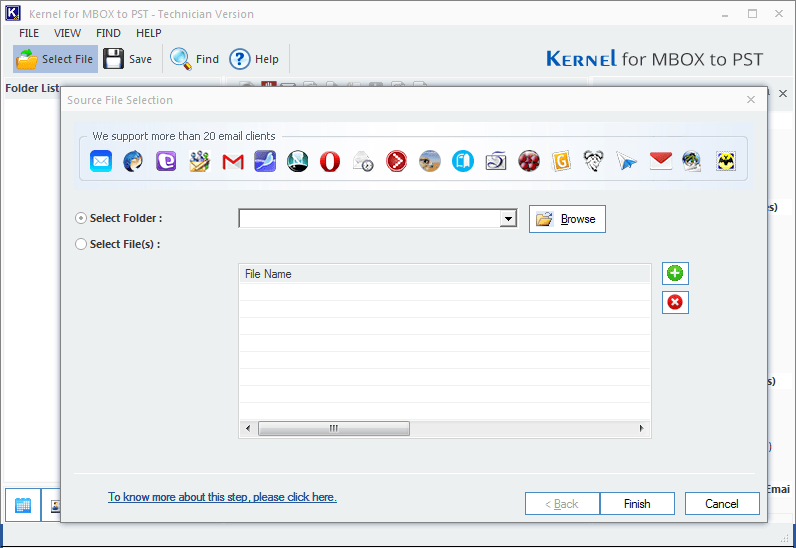This screenshot has width=796, height=548.
Task: Click the file list scroll left arrow
Action: tap(248, 428)
